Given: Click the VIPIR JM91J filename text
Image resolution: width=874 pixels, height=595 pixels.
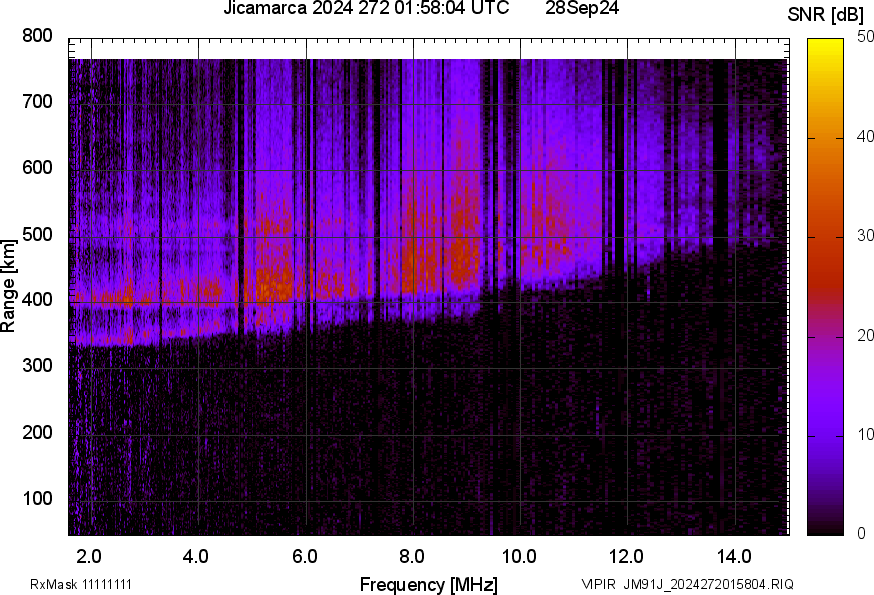Looking at the screenshot, I should click(x=687, y=584).
